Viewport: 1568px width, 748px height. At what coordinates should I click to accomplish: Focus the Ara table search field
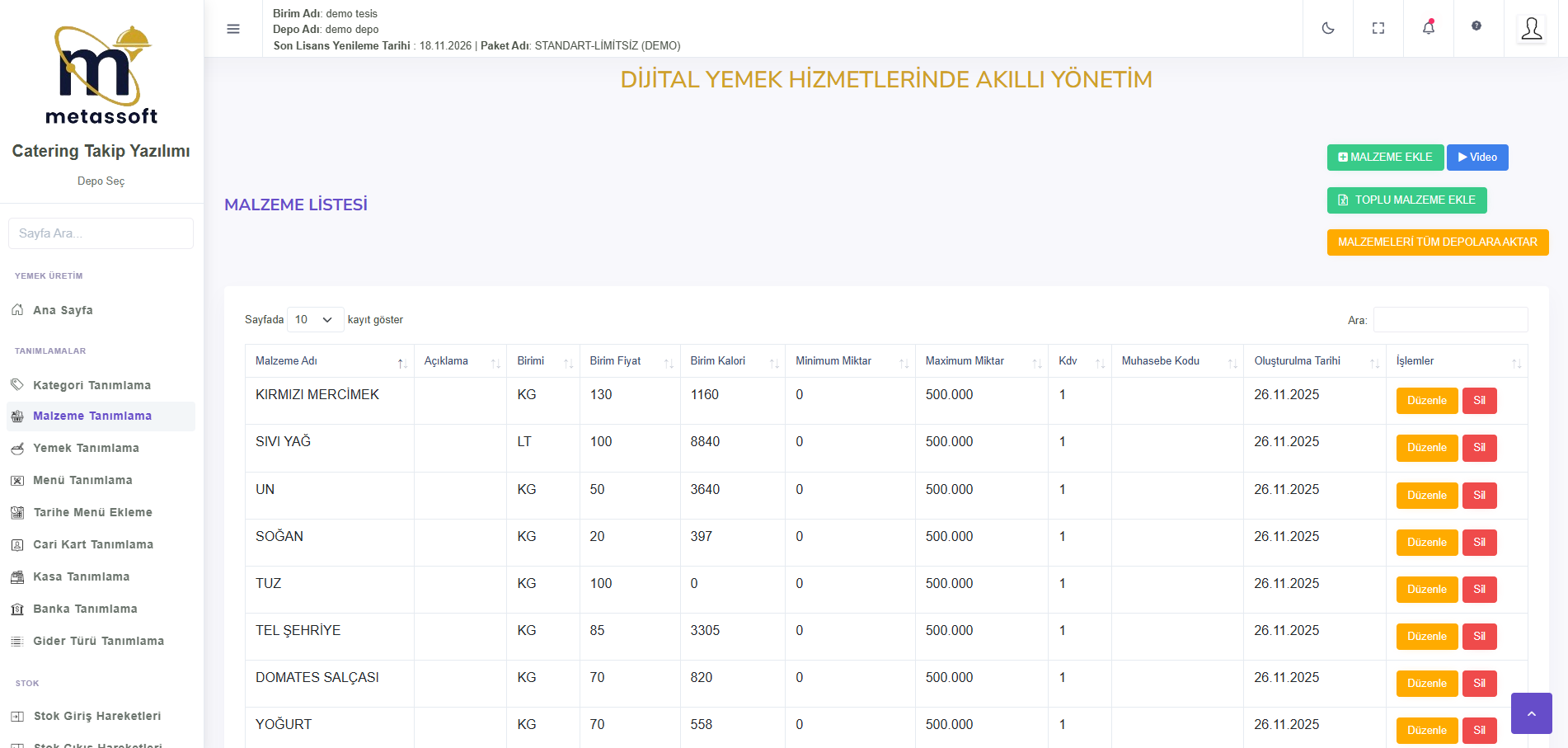click(x=1449, y=320)
